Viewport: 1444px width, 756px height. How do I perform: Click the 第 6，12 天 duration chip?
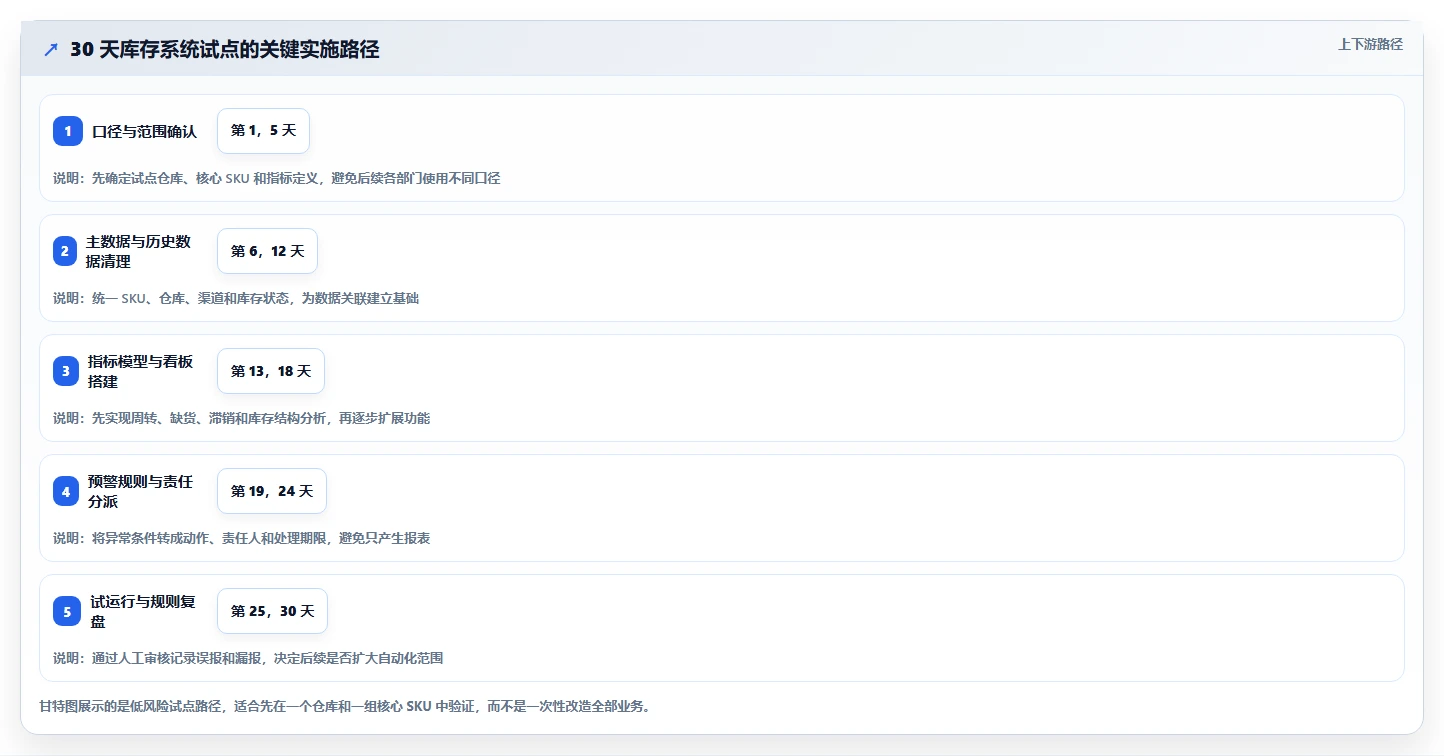point(267,251)
